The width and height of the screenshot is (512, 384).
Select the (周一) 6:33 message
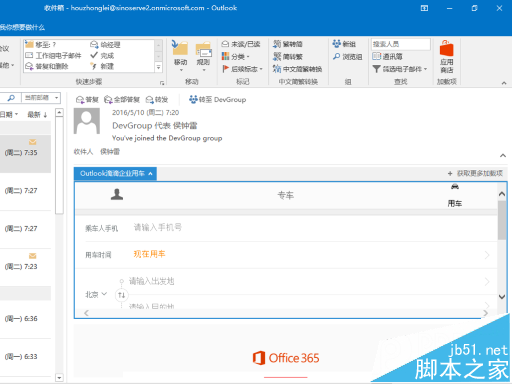(25, 357)
